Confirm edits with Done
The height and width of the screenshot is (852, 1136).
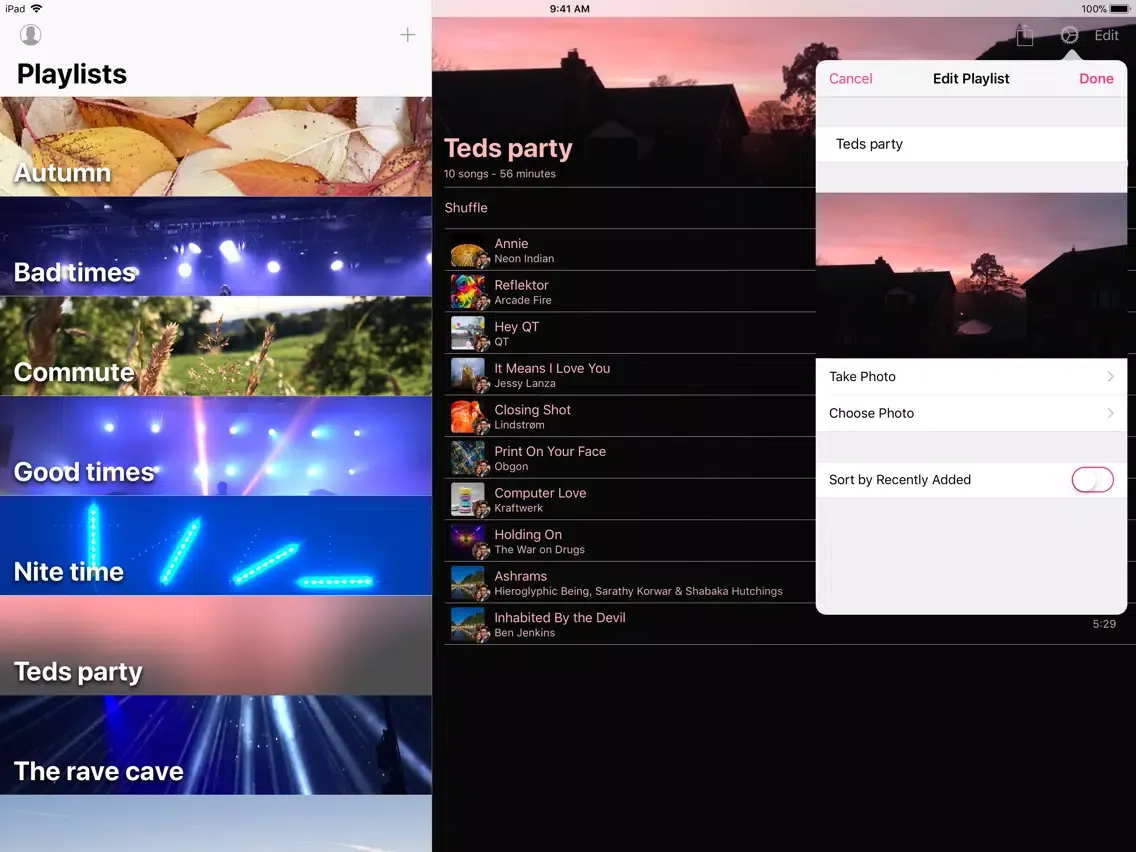(1096, 78)
